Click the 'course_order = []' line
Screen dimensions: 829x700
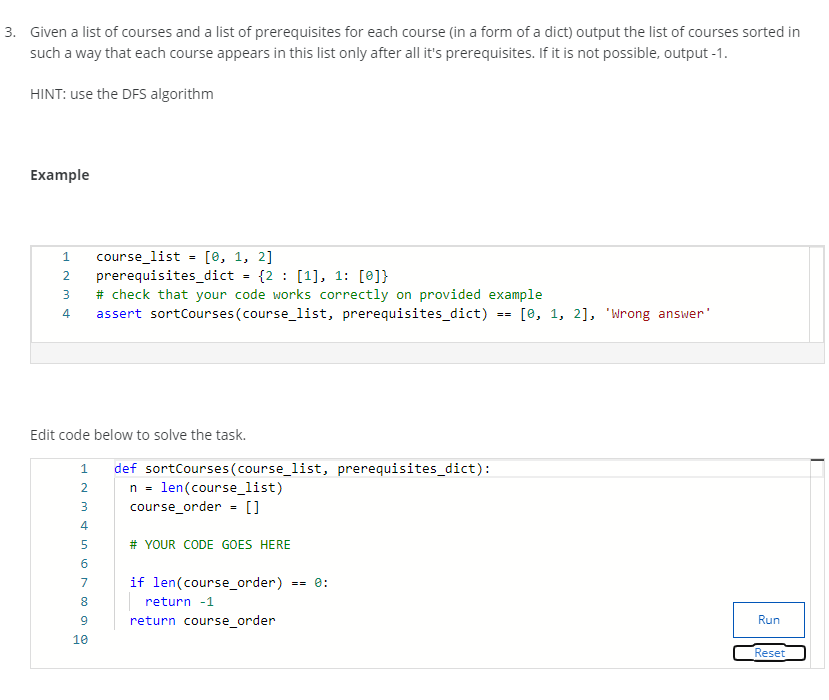point(195,506)
